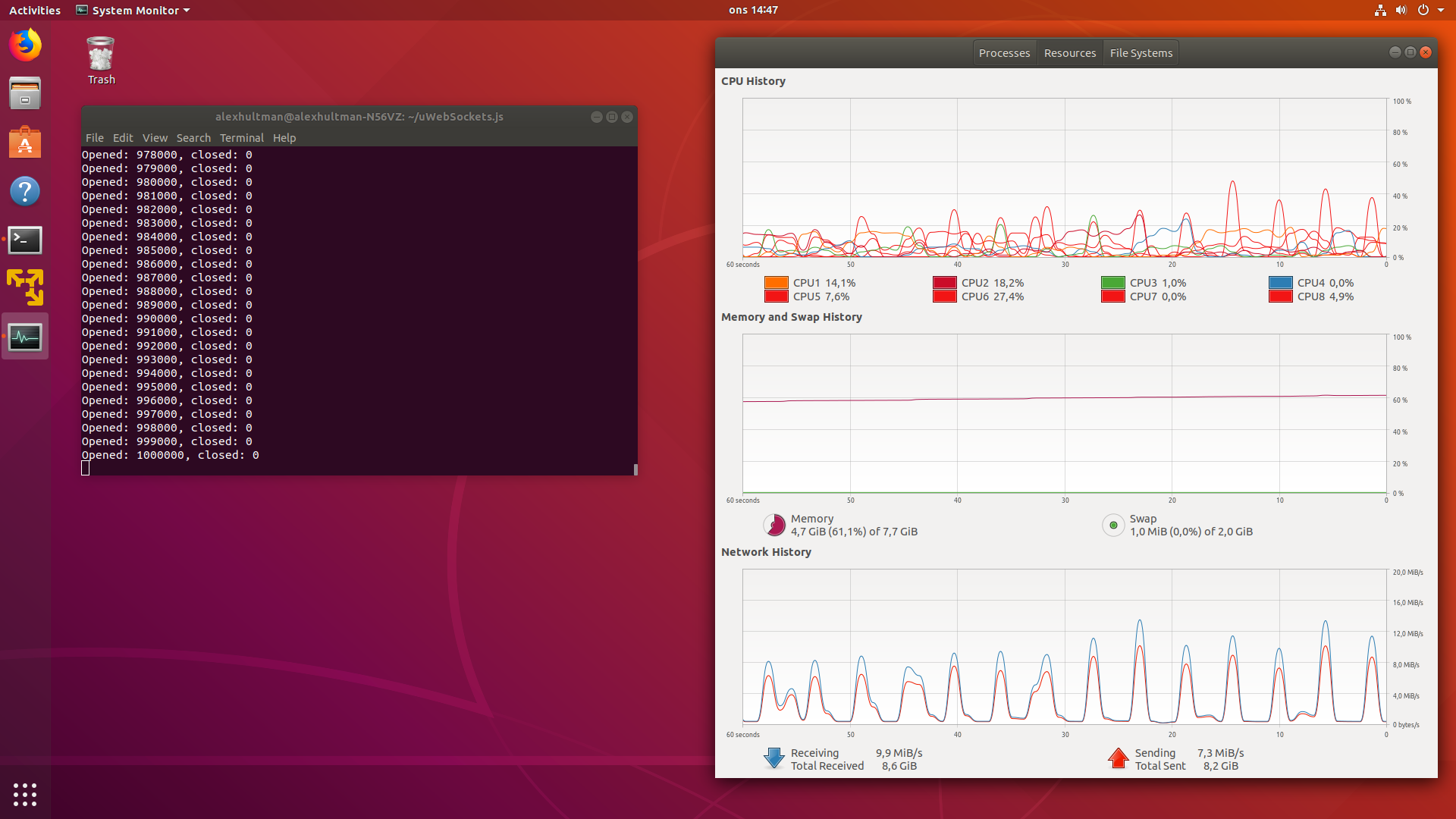Open the terminal's View menu

[x=155, y=138]
